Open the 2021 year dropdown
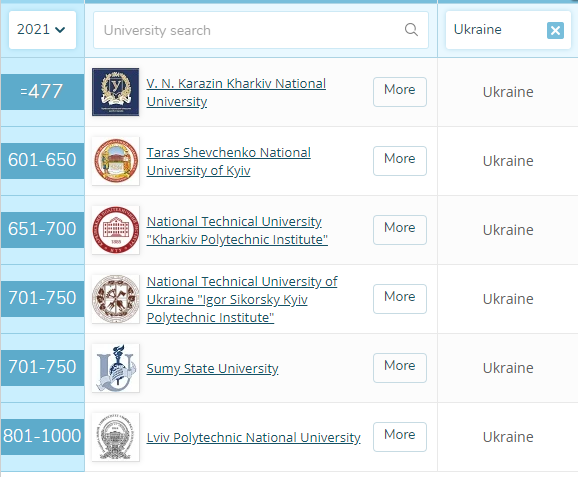Screen dimensions: 578x477 click(42, 30)
